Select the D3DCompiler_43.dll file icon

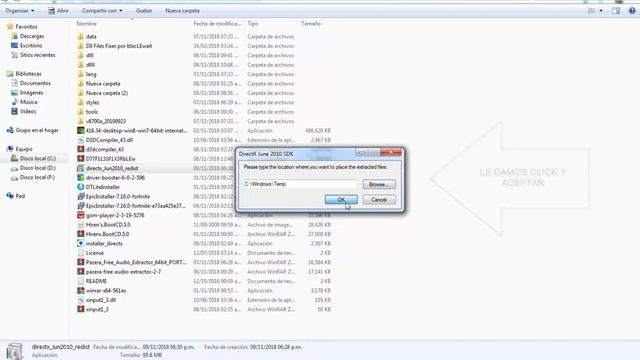click(x=81, y=140)
